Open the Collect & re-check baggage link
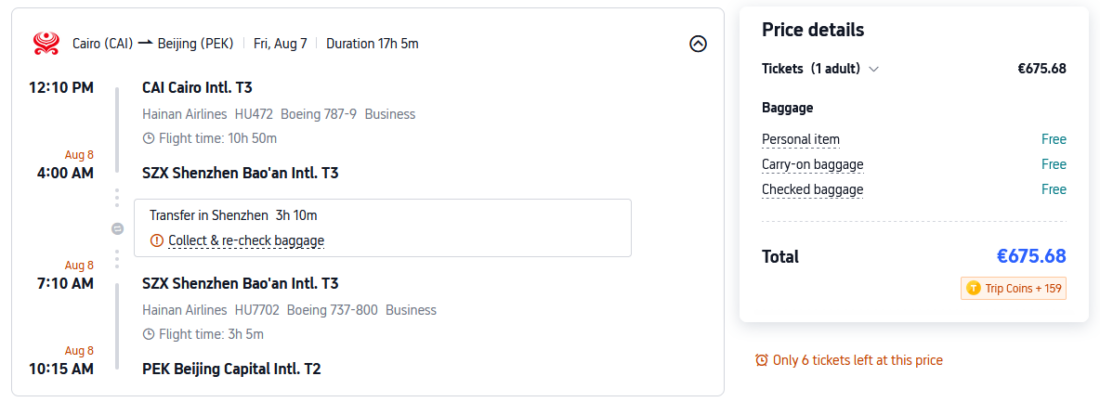1100x402 pixels. 246,240
